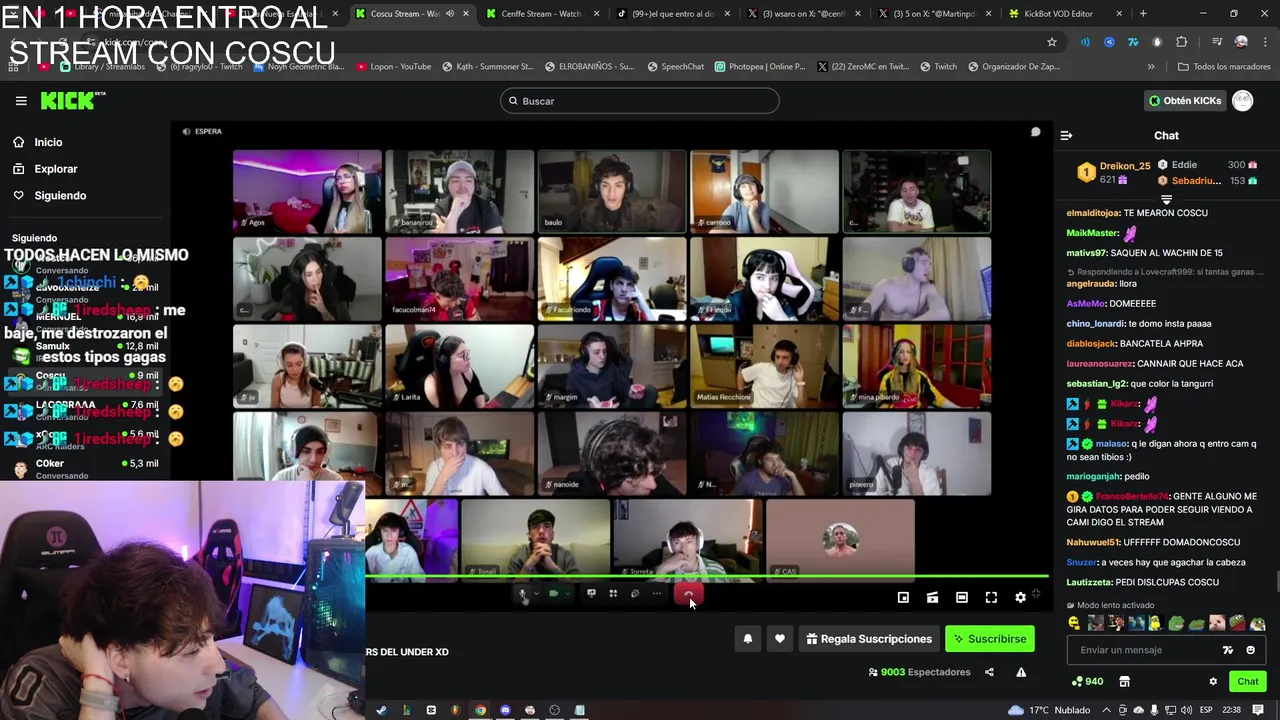Open the Kick hamburger sidebar menu

(x=21, y=101)
